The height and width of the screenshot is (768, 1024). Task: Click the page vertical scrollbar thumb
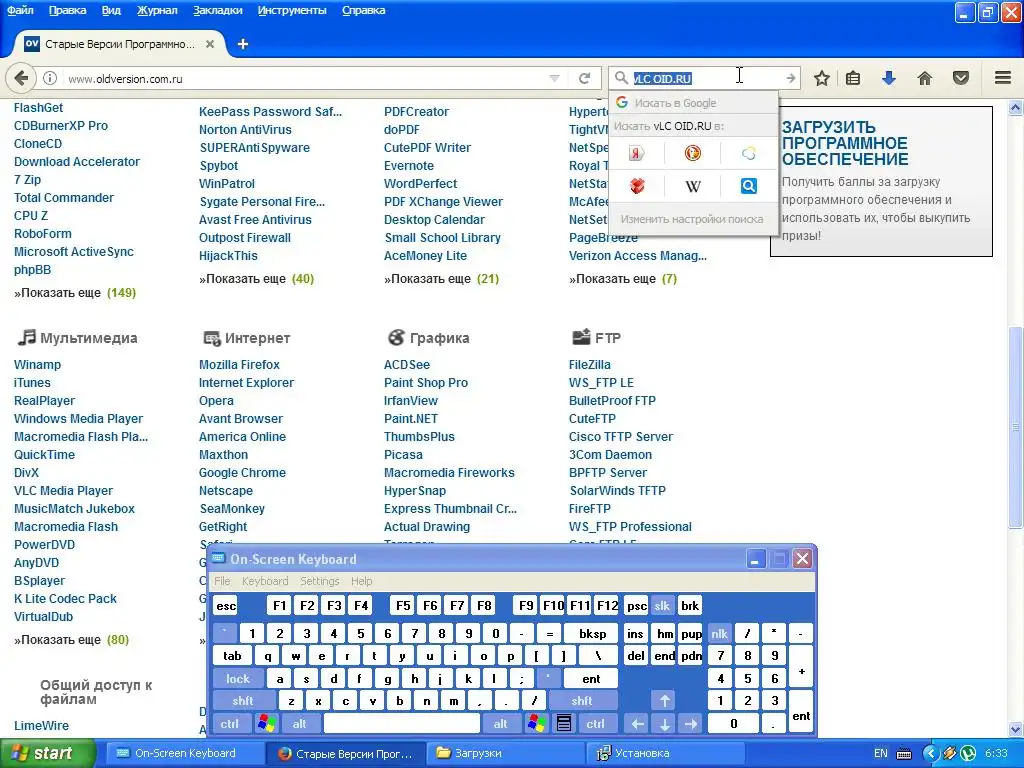1015,428
